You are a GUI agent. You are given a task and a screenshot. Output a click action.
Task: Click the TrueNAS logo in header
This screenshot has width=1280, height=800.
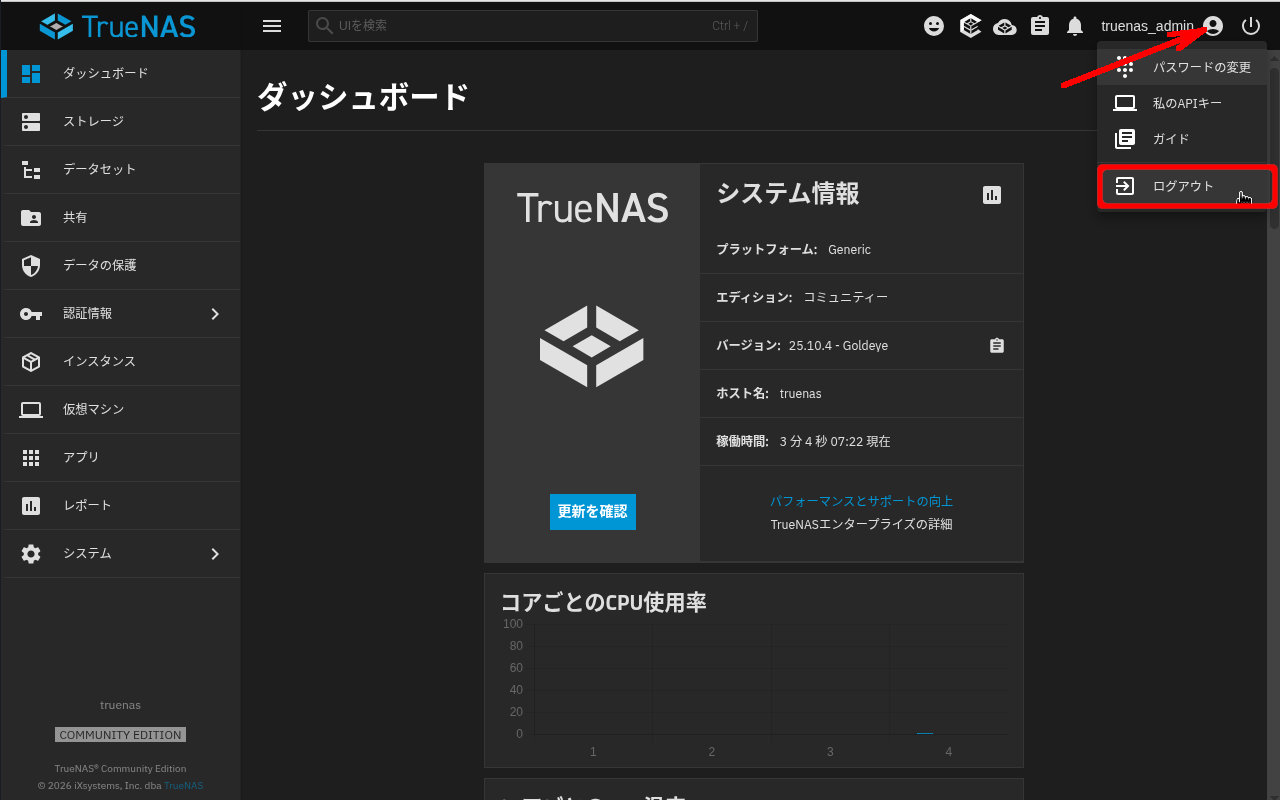pyautogui.click(x=118, y=26)
